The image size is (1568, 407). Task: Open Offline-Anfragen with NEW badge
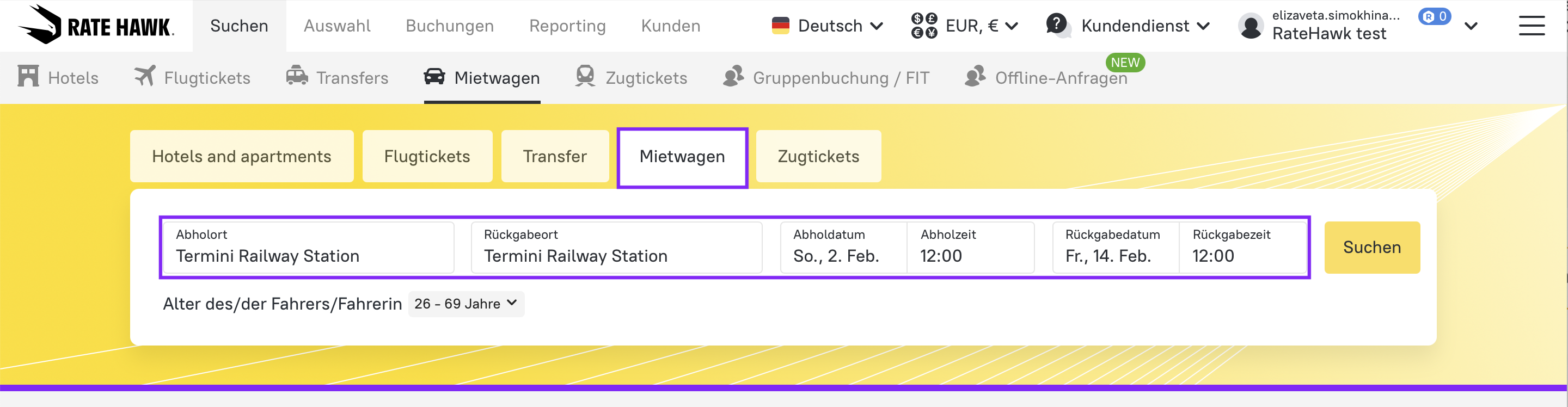tap(1061, 78)
